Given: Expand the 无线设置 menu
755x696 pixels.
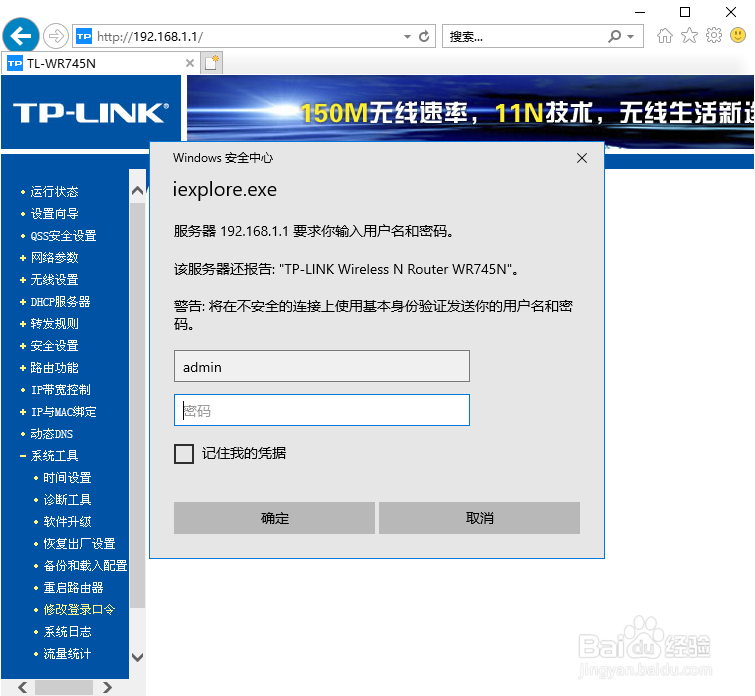Looking at the screenshot, I should (54, 279).
